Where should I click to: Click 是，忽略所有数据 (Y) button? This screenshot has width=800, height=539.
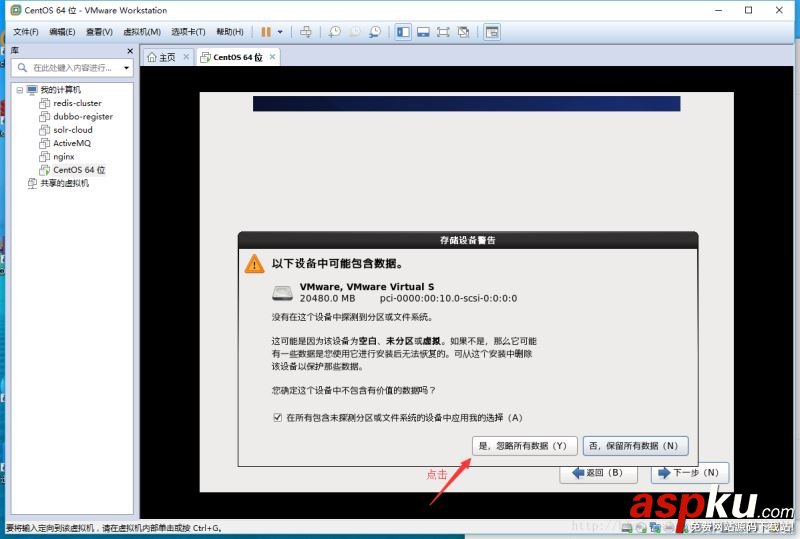point(524,446)
